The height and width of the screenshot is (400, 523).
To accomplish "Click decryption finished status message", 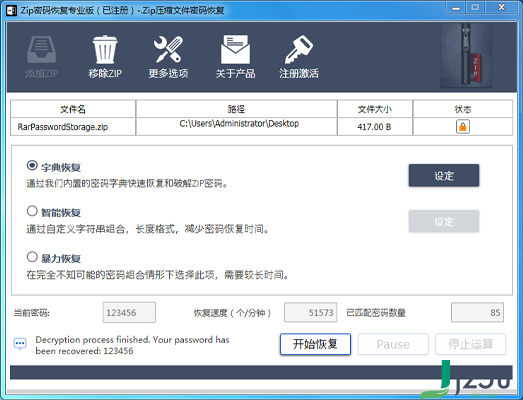I will point(132,345).
